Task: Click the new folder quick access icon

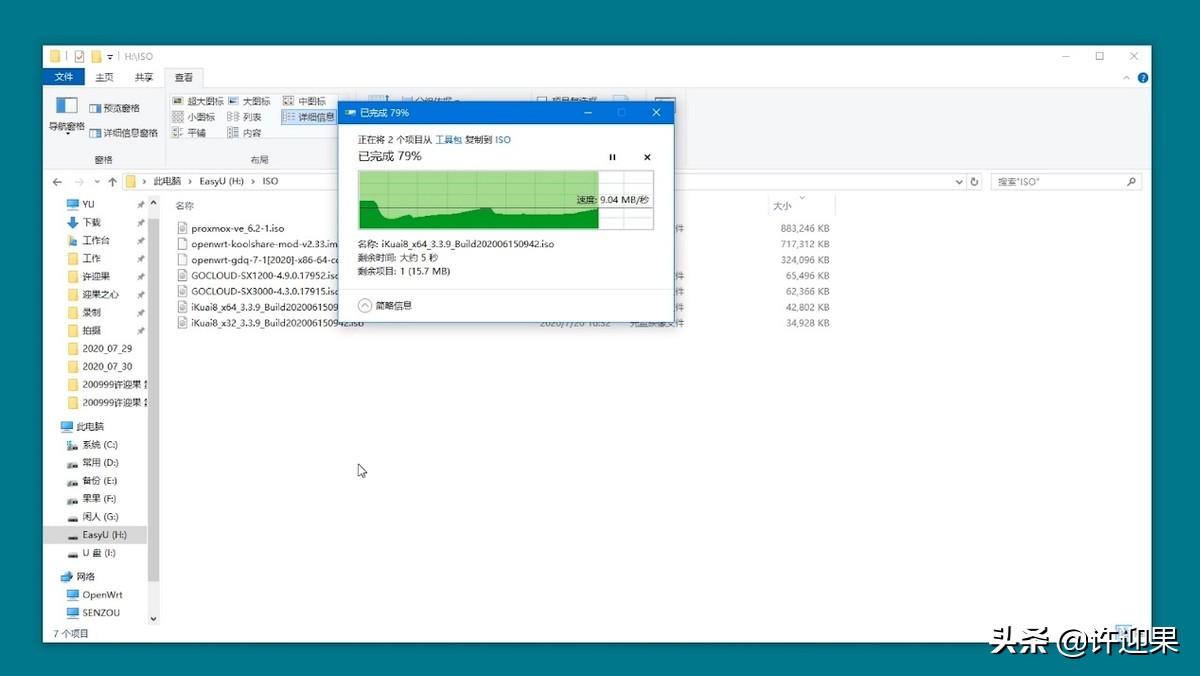Action: (96, 57)
